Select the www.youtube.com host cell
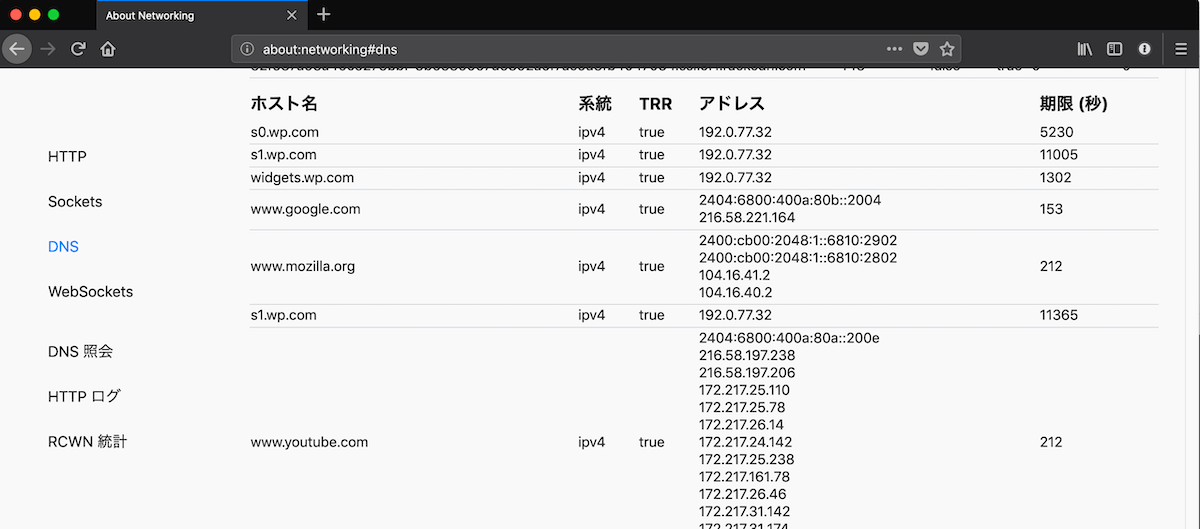 tap(309, 442)
